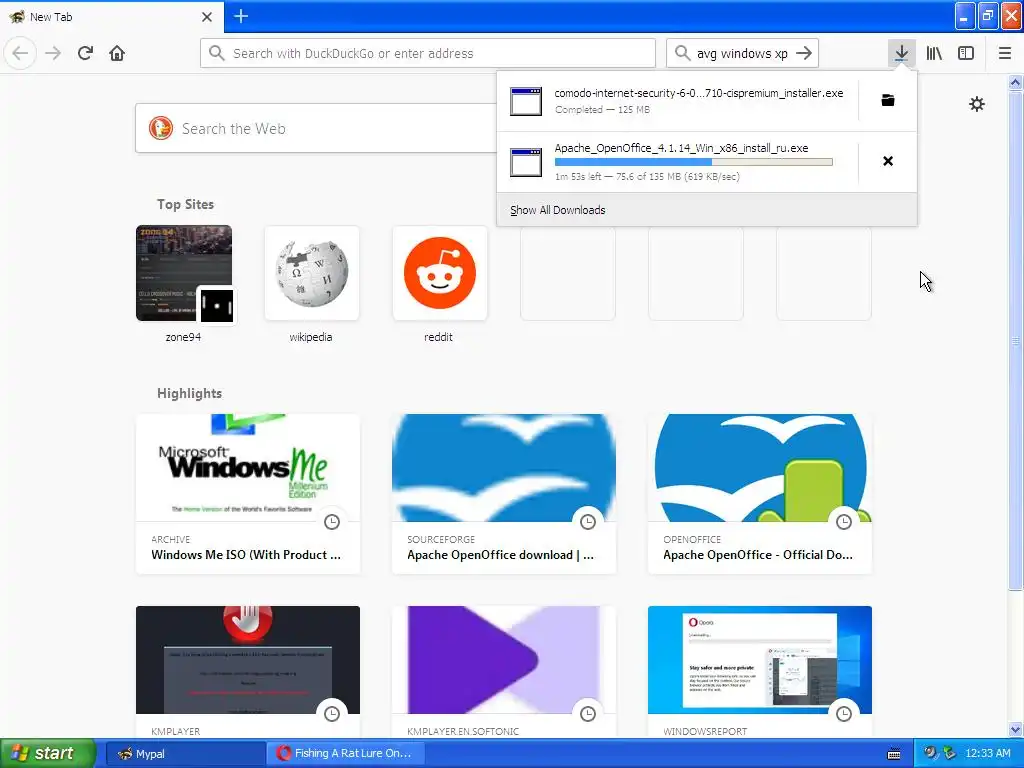Image resolution: width=1024 pixels, height=768 pixels.
Task: Select the New Tab tab
Action: [x=111, y=17]
